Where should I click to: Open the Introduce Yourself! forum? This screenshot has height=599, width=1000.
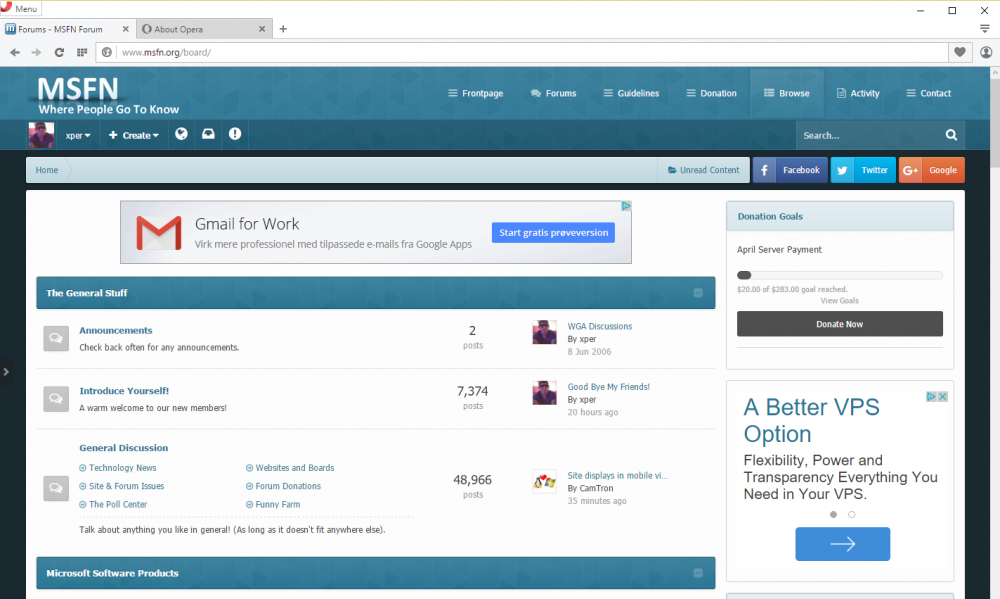tap(124, 391)
